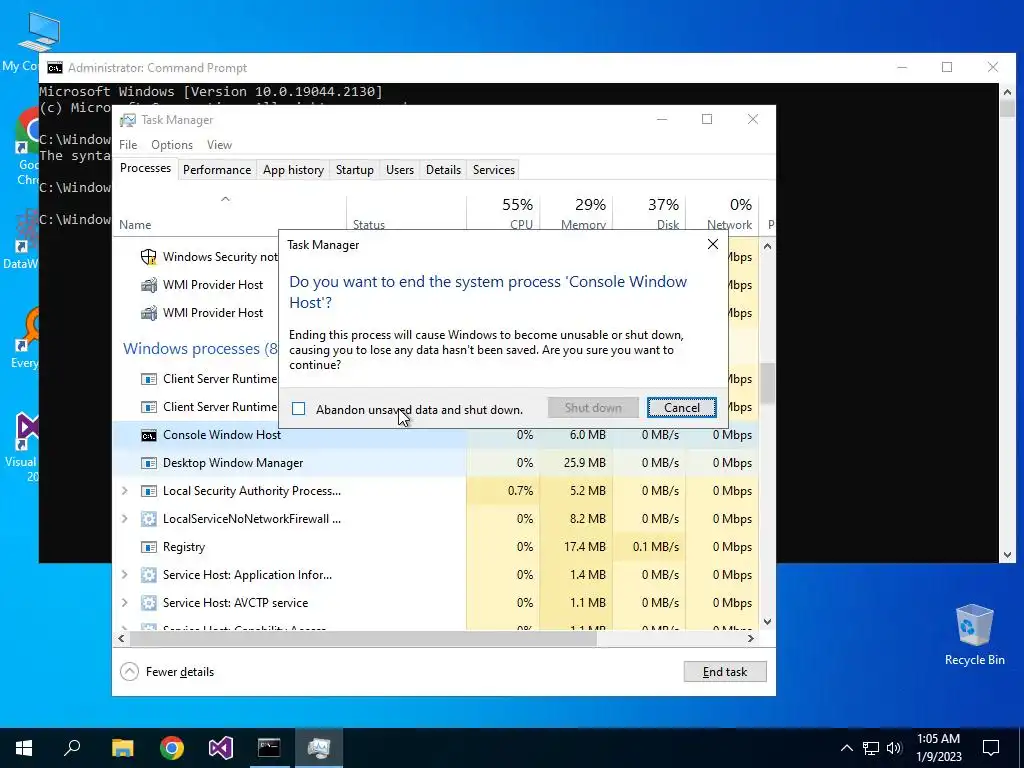
Task: Sort processes by the Disk column
Action: tap(649, 213)
